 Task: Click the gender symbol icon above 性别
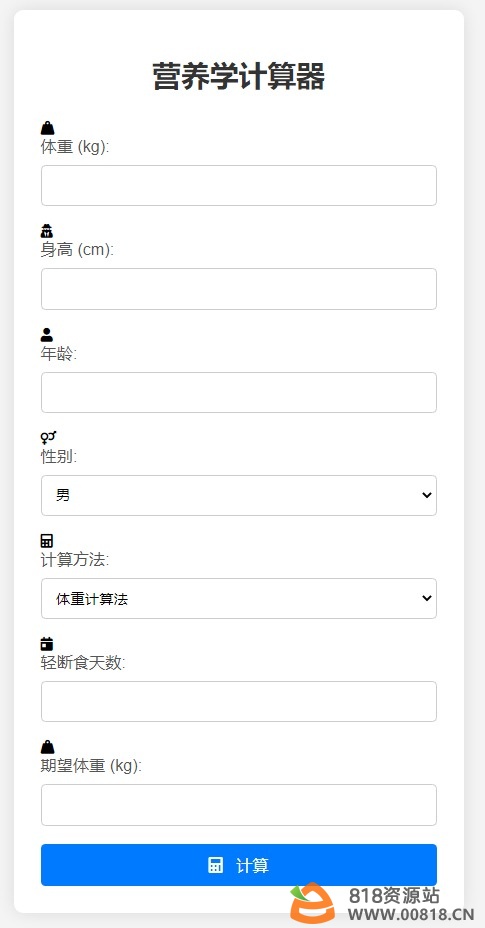(49, 437)
